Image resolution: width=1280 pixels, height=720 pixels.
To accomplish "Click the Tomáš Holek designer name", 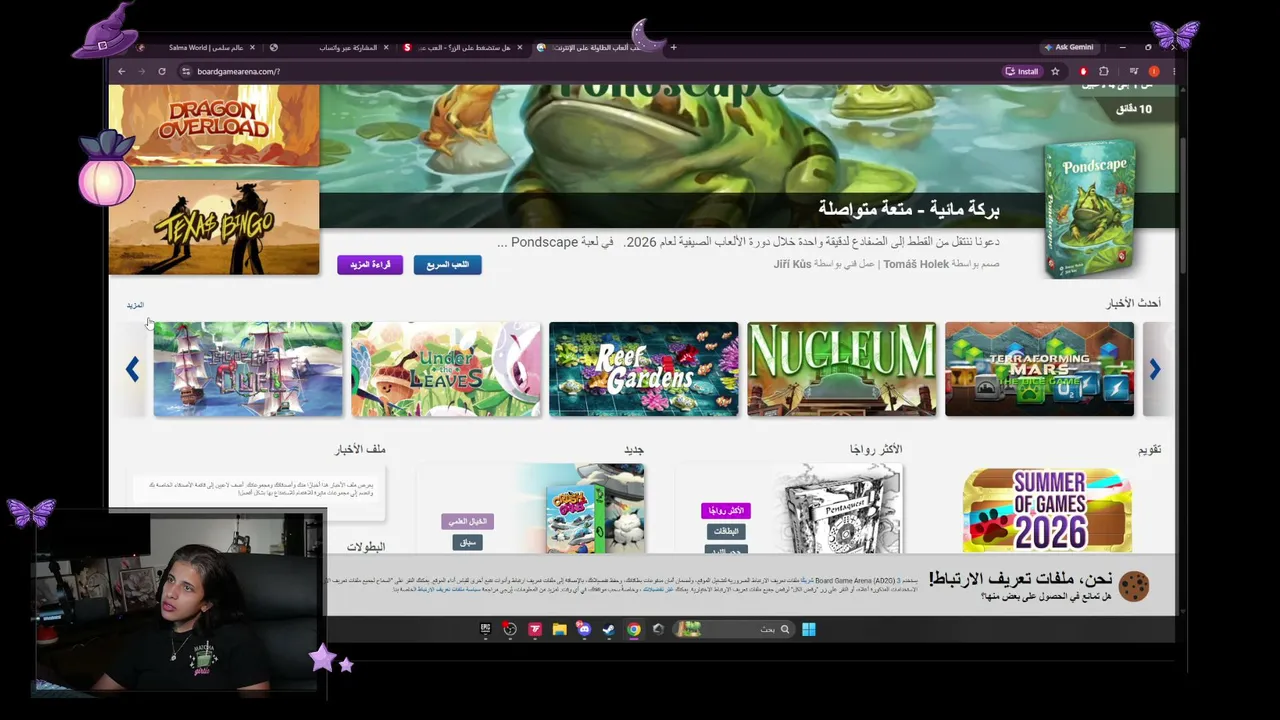I will 916,264.
